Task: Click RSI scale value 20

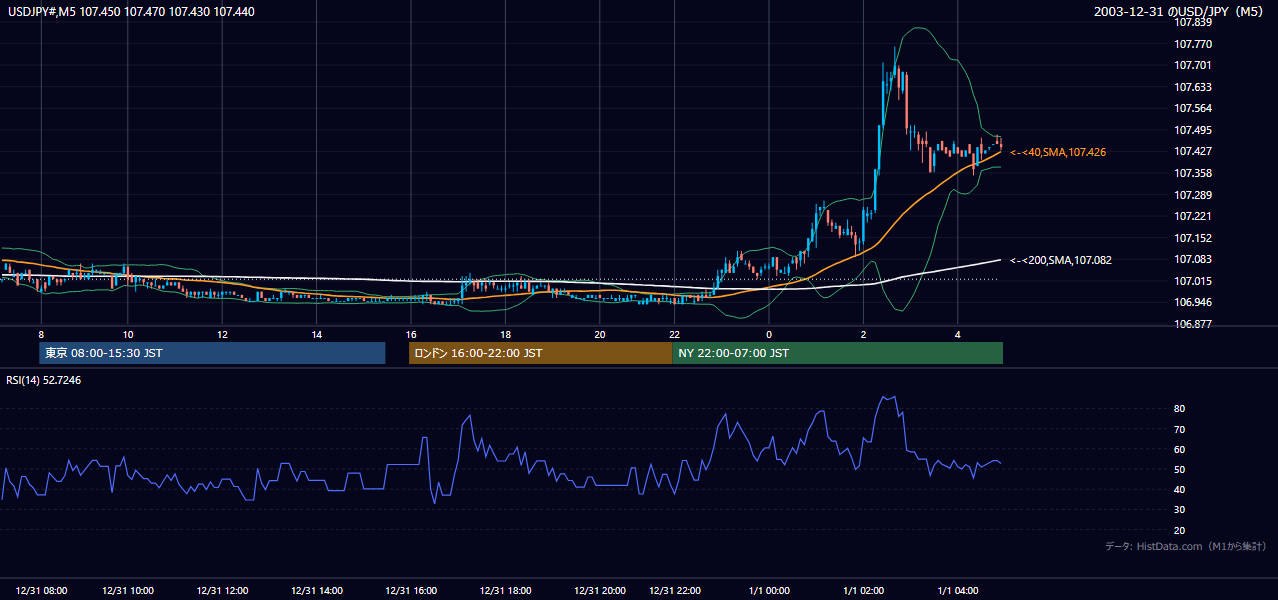Action: (x=1179, y=530)
